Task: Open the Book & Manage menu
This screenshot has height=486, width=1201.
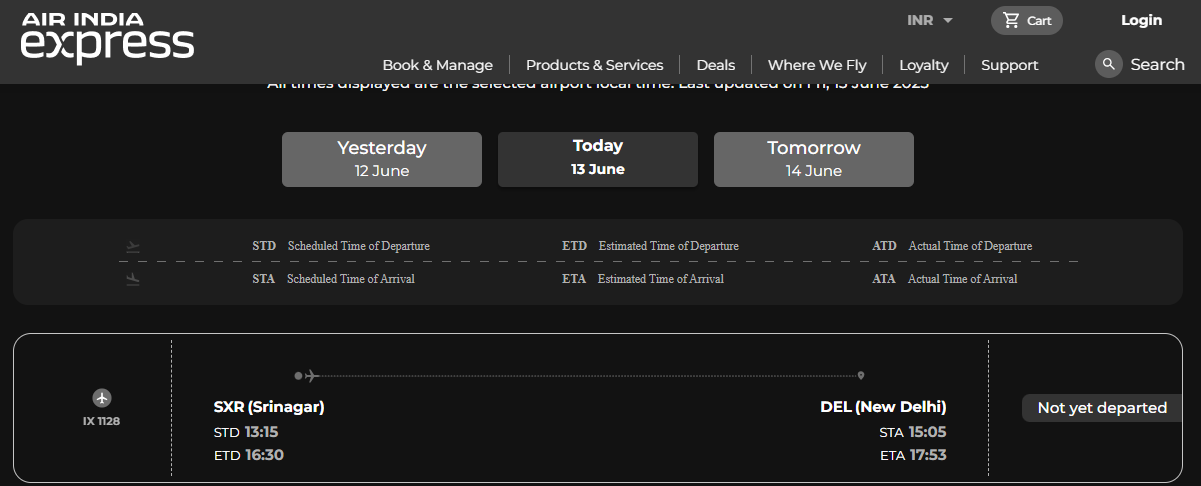Action: (x=438, y=65)
